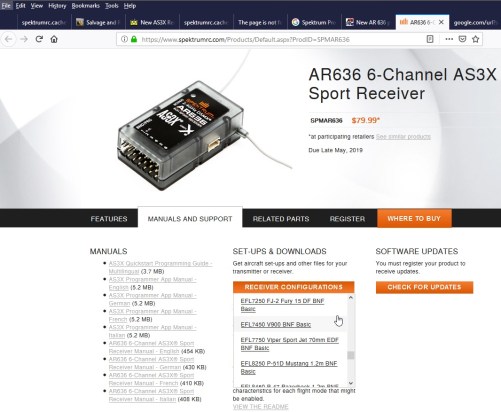The image size is (501, 412).
Task: Open the page actions three-dots menu
Action: tap(449, 39)
